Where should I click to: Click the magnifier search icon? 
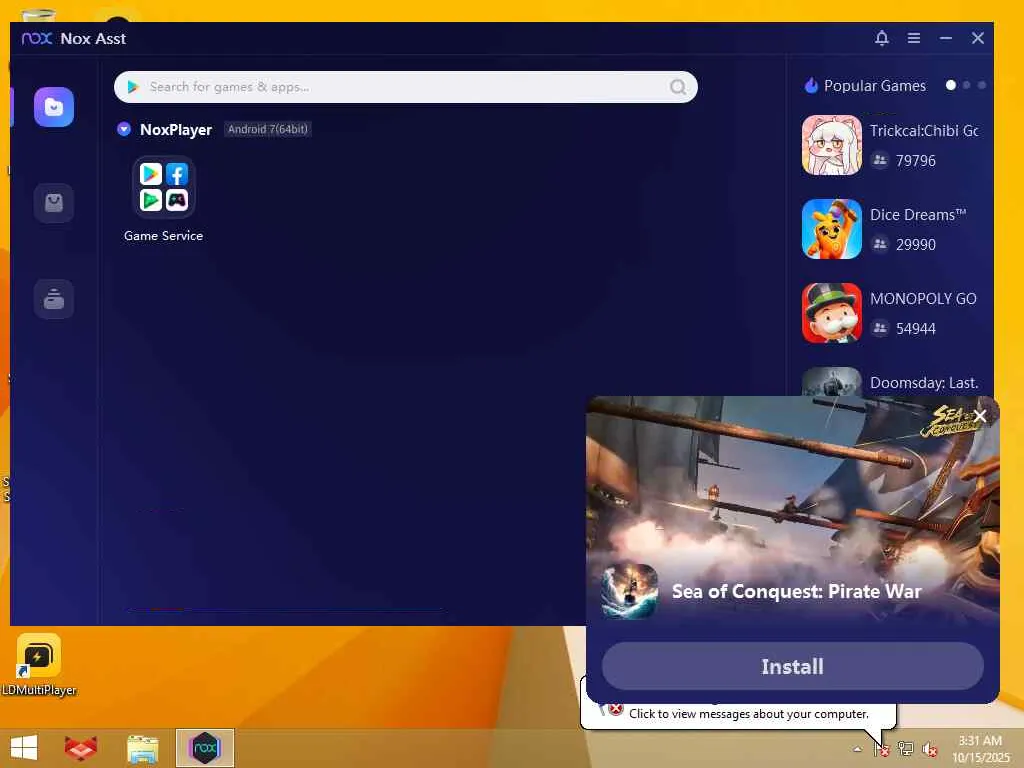[678, 87]
